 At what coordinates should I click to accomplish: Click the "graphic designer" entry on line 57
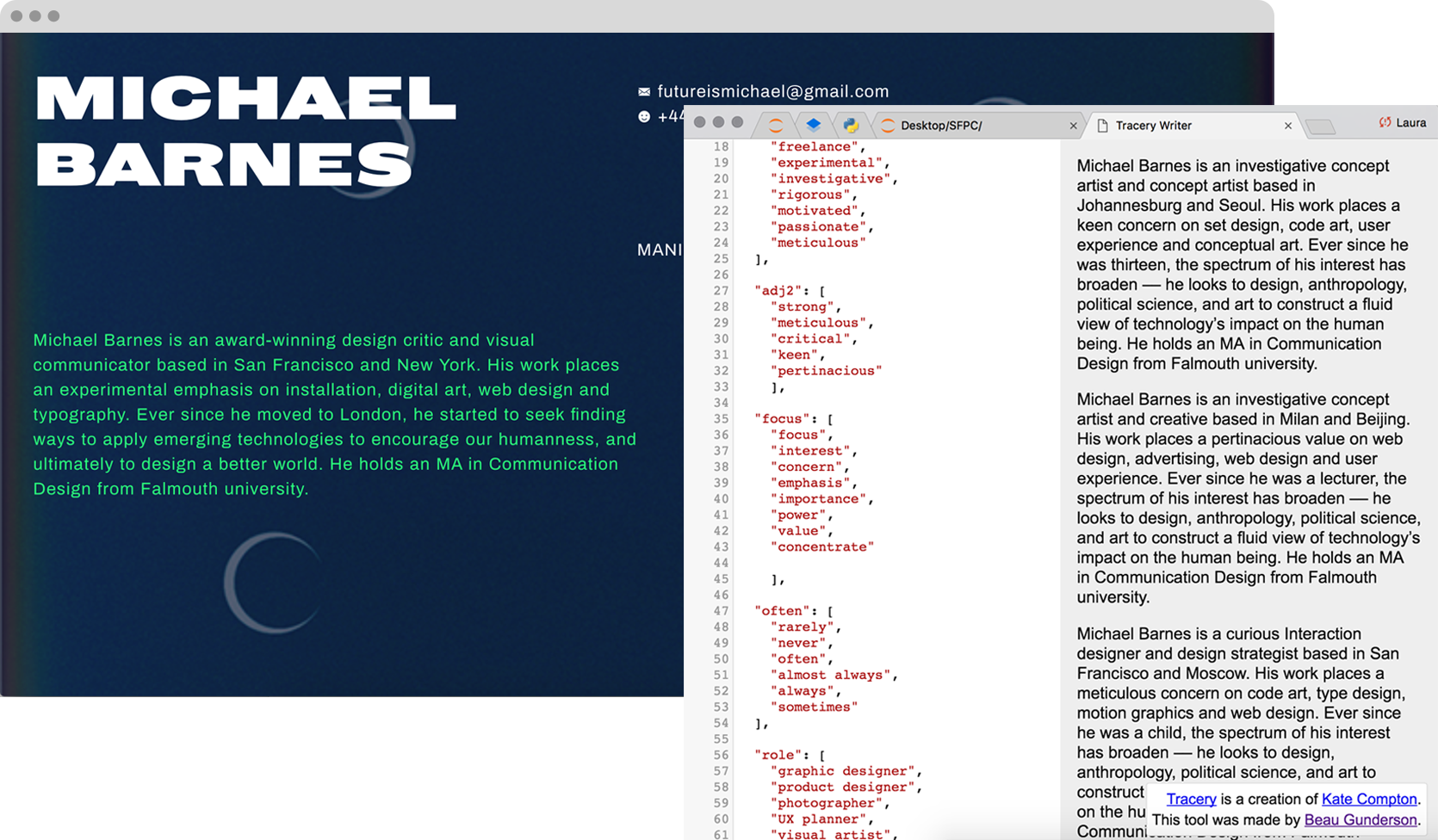tap(842, 771)
